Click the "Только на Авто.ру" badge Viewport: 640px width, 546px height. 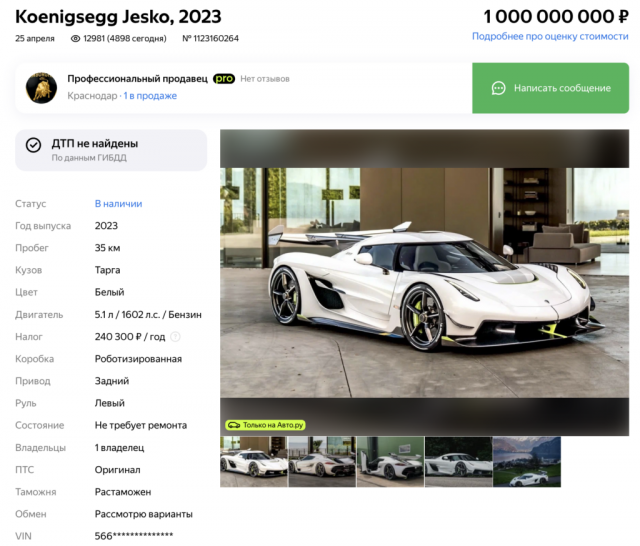point(265,425)
